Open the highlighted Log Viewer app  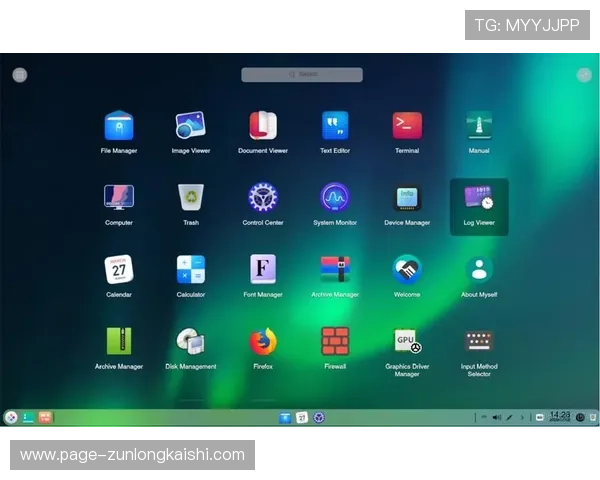[479, 199]
